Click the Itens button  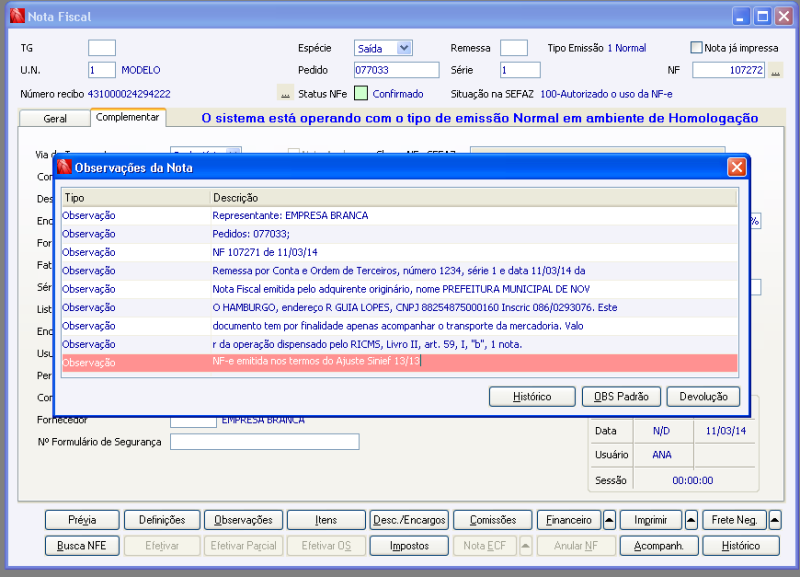coord(326,520)
